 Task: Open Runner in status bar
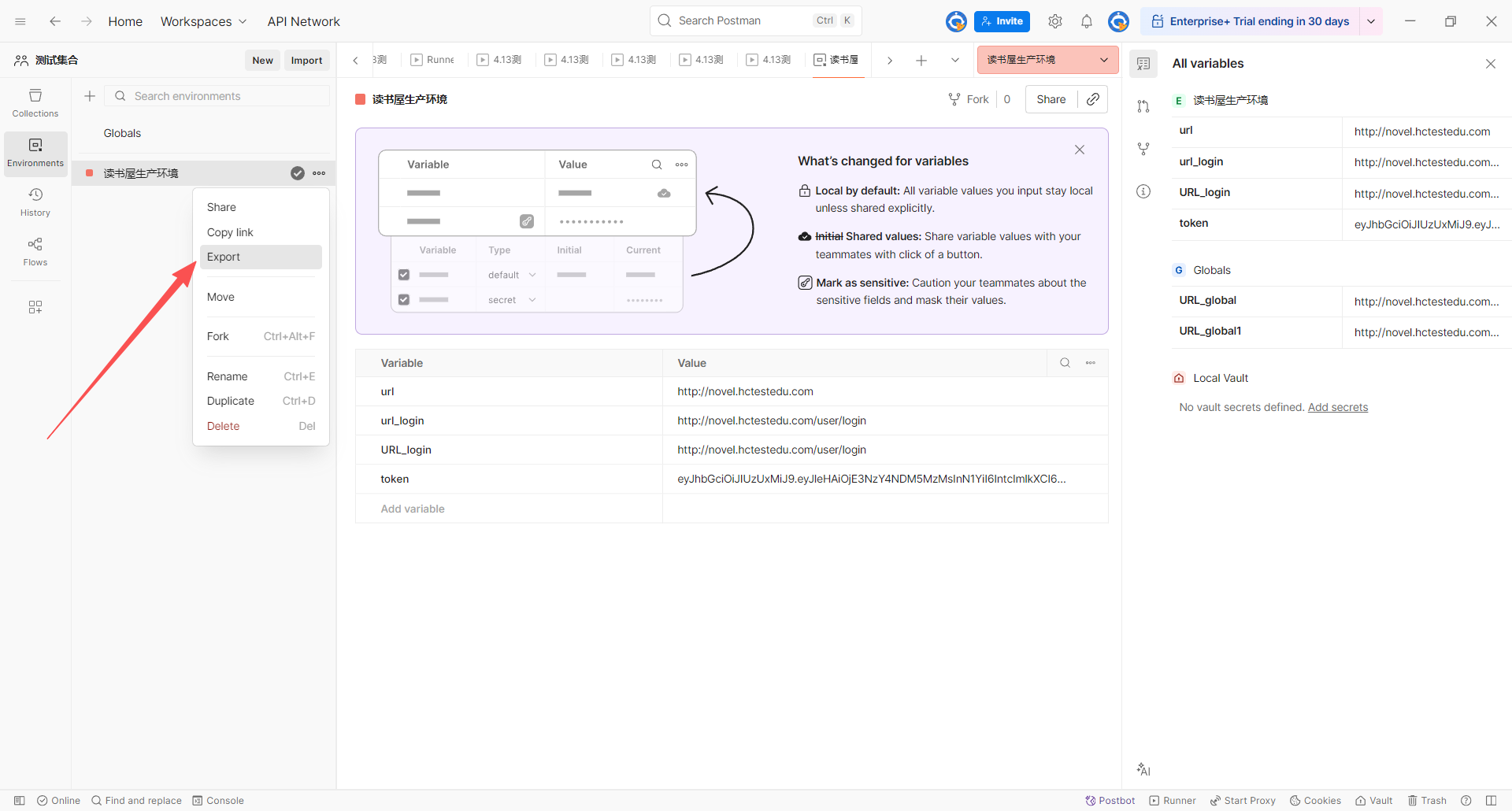pyautogui.click(x=1173, y=801)
